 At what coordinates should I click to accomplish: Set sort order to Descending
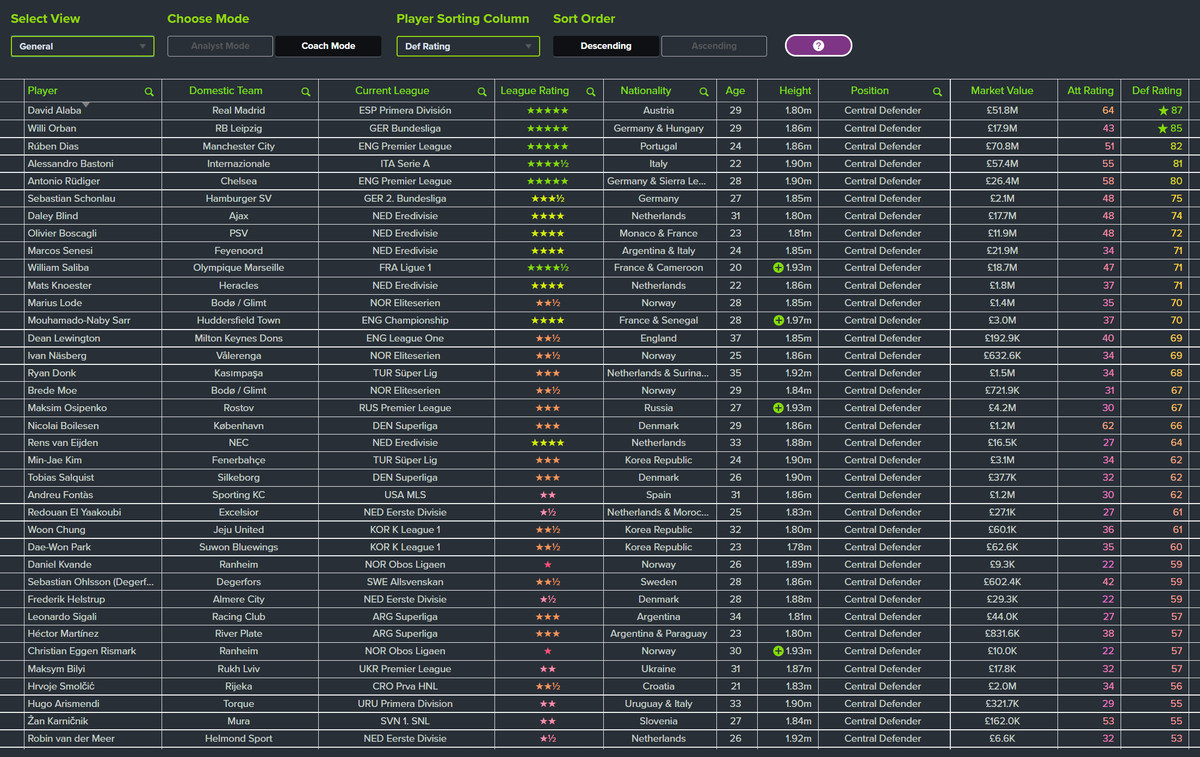click(606, 46)
